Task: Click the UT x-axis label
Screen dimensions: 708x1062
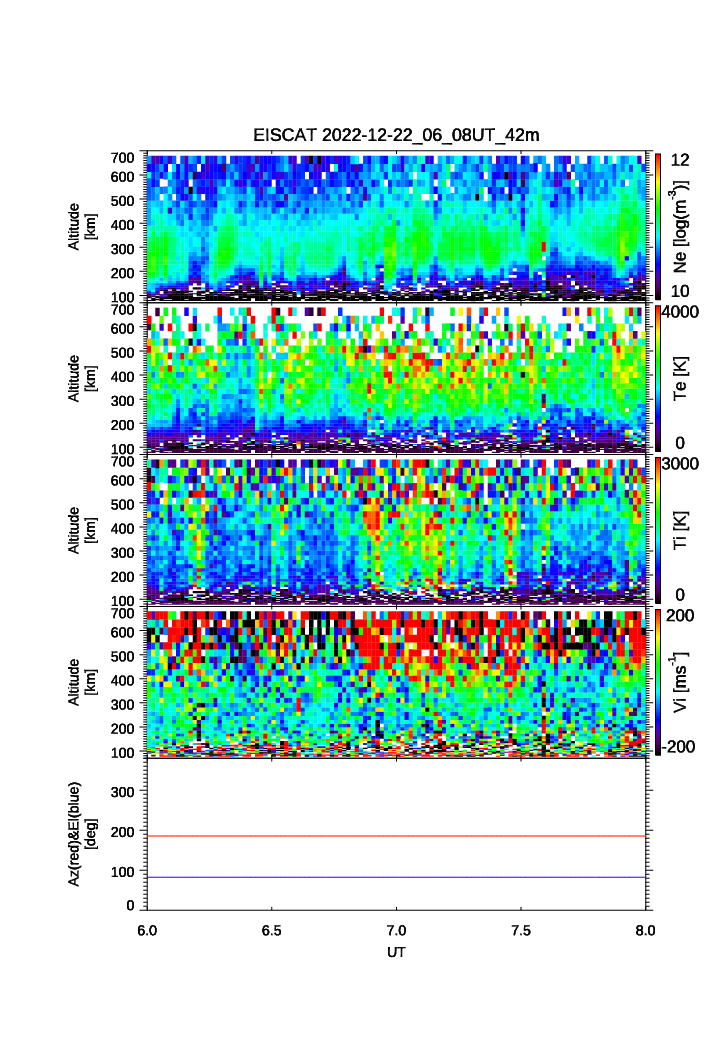Action: coord(396,953)
